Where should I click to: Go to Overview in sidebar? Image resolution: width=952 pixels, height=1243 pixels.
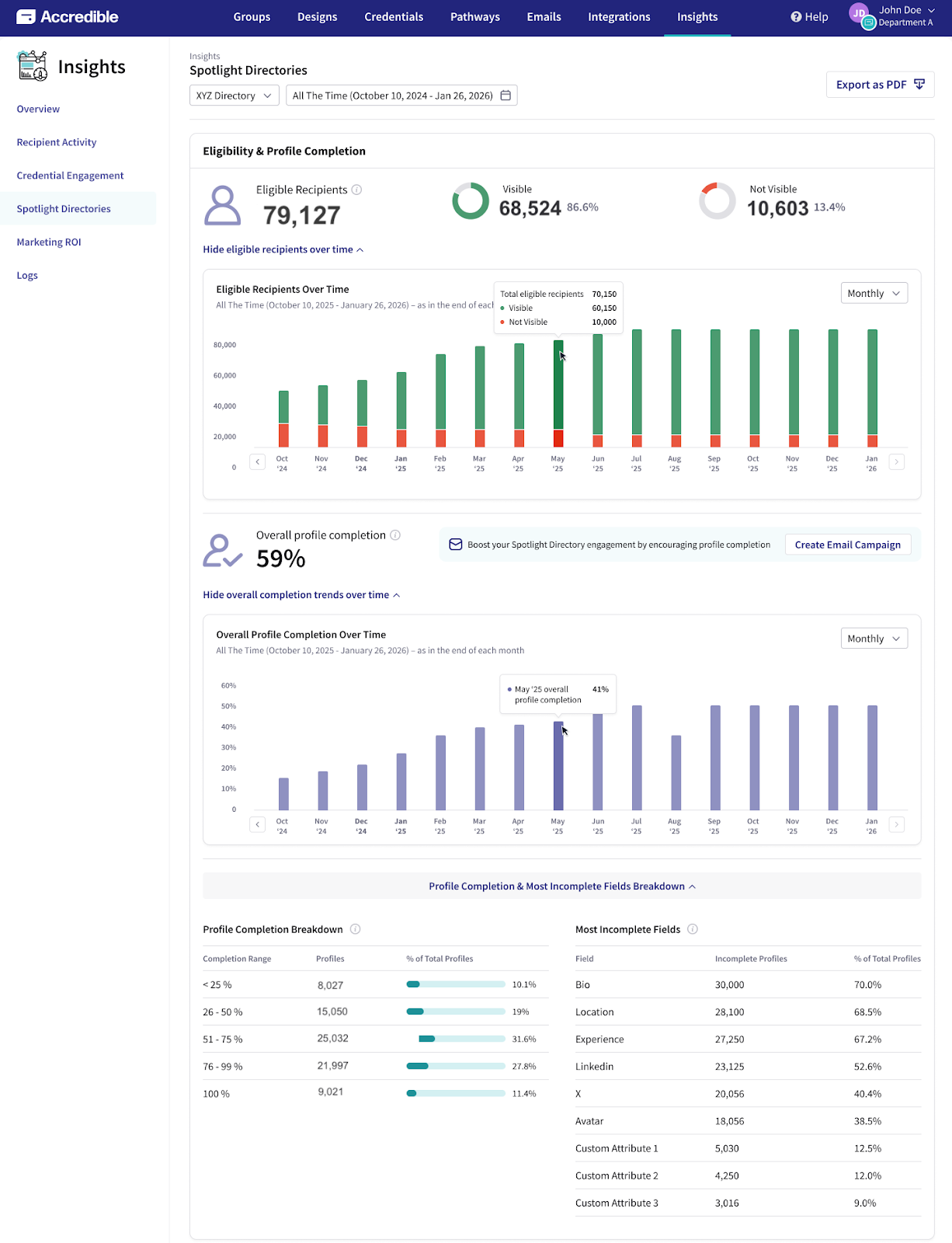point(38,109)
